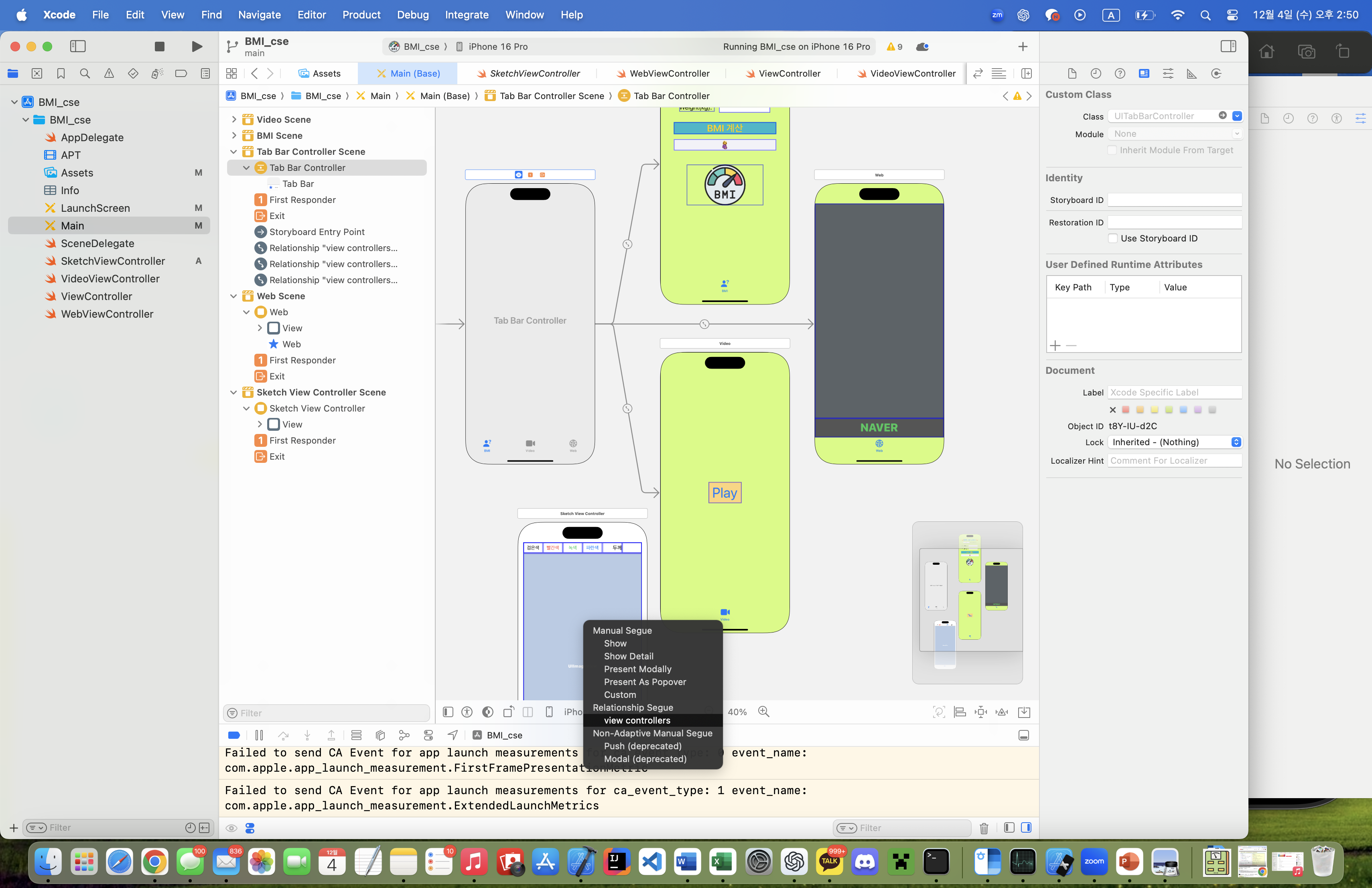Click the add library plus button

pos(1023,47)
